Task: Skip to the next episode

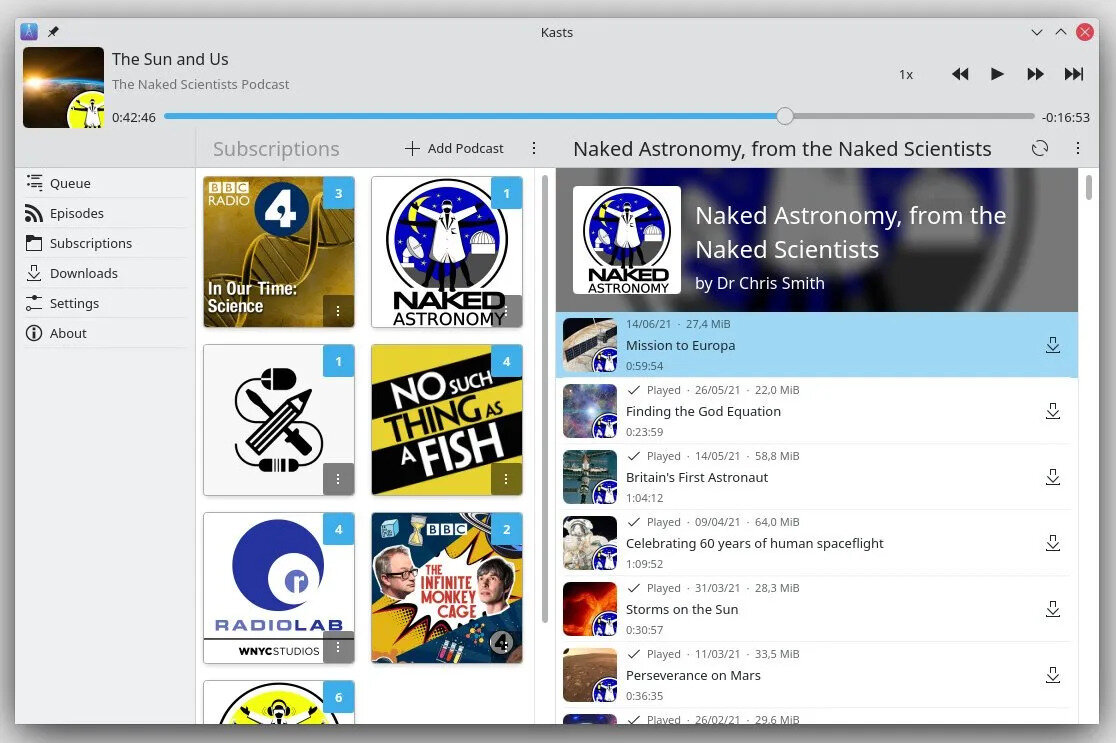Action: click(1073, 74)
